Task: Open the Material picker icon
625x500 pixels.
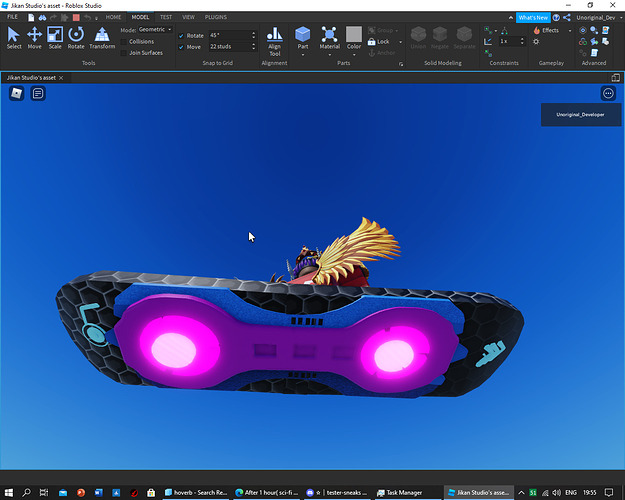Action: pyautogui.click(x=330, y=35)
